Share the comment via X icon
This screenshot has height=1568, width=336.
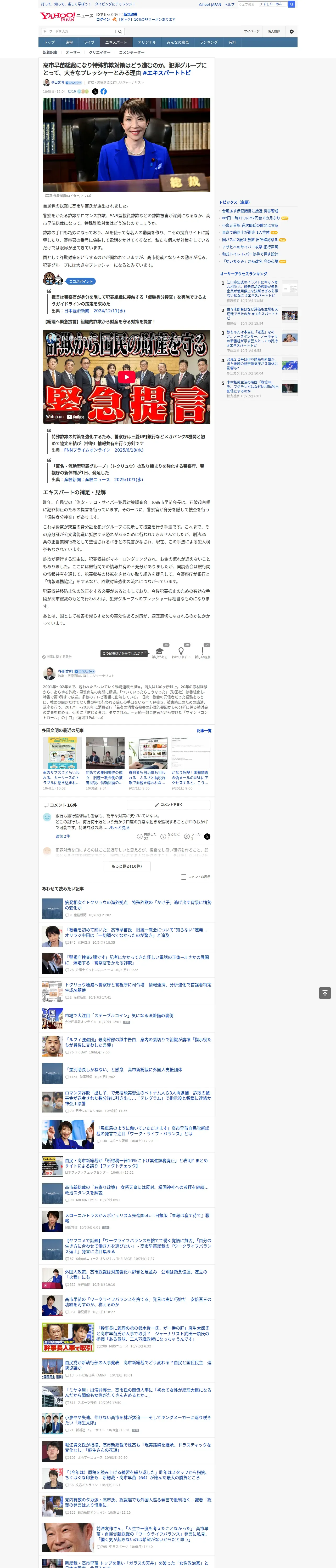tap(207, 836)
